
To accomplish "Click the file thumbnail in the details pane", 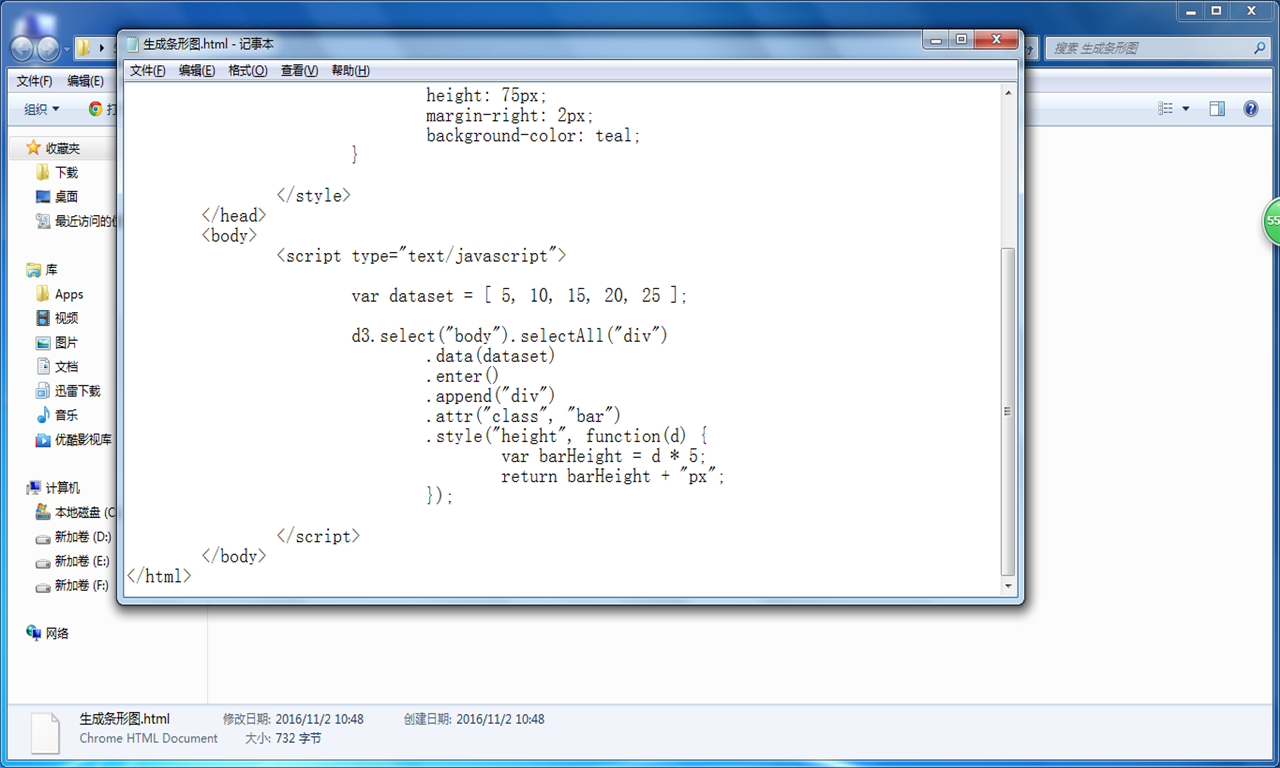I will point(45,733).
